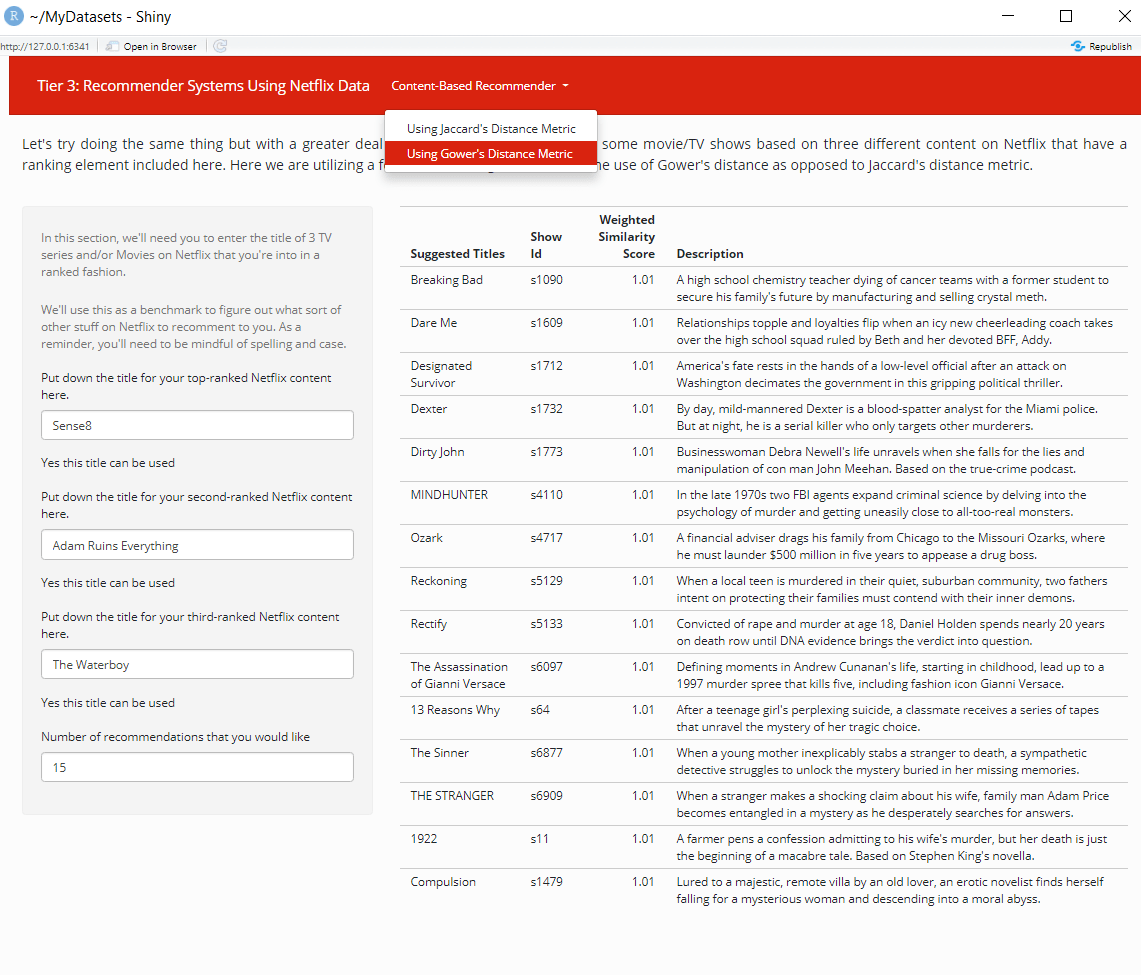Screen dimensions: 1141x975
Task: Click the Suggested Titles column header
Action: click(x=458, y=254)
